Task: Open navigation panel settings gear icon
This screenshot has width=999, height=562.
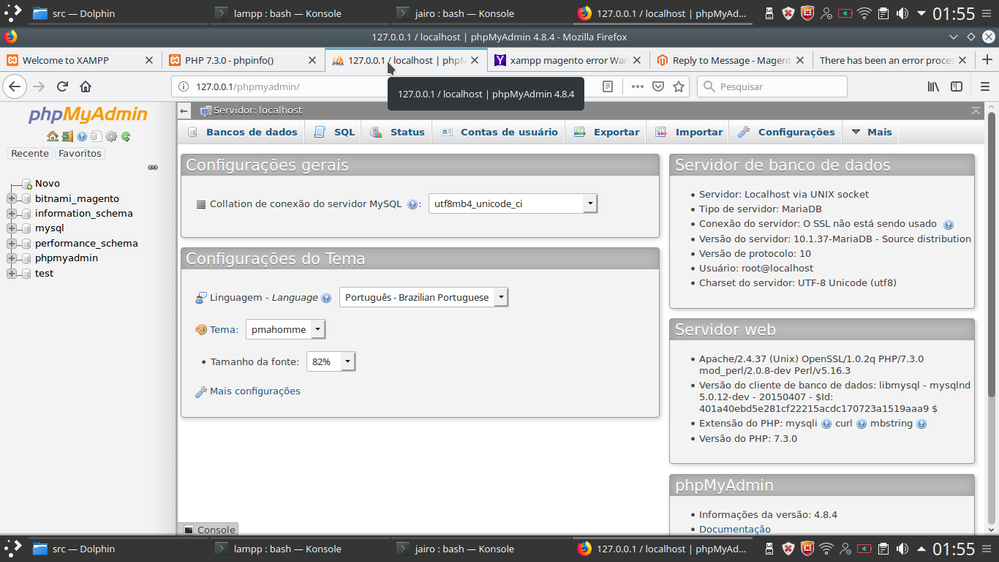Action: click(x=111, y=137)
